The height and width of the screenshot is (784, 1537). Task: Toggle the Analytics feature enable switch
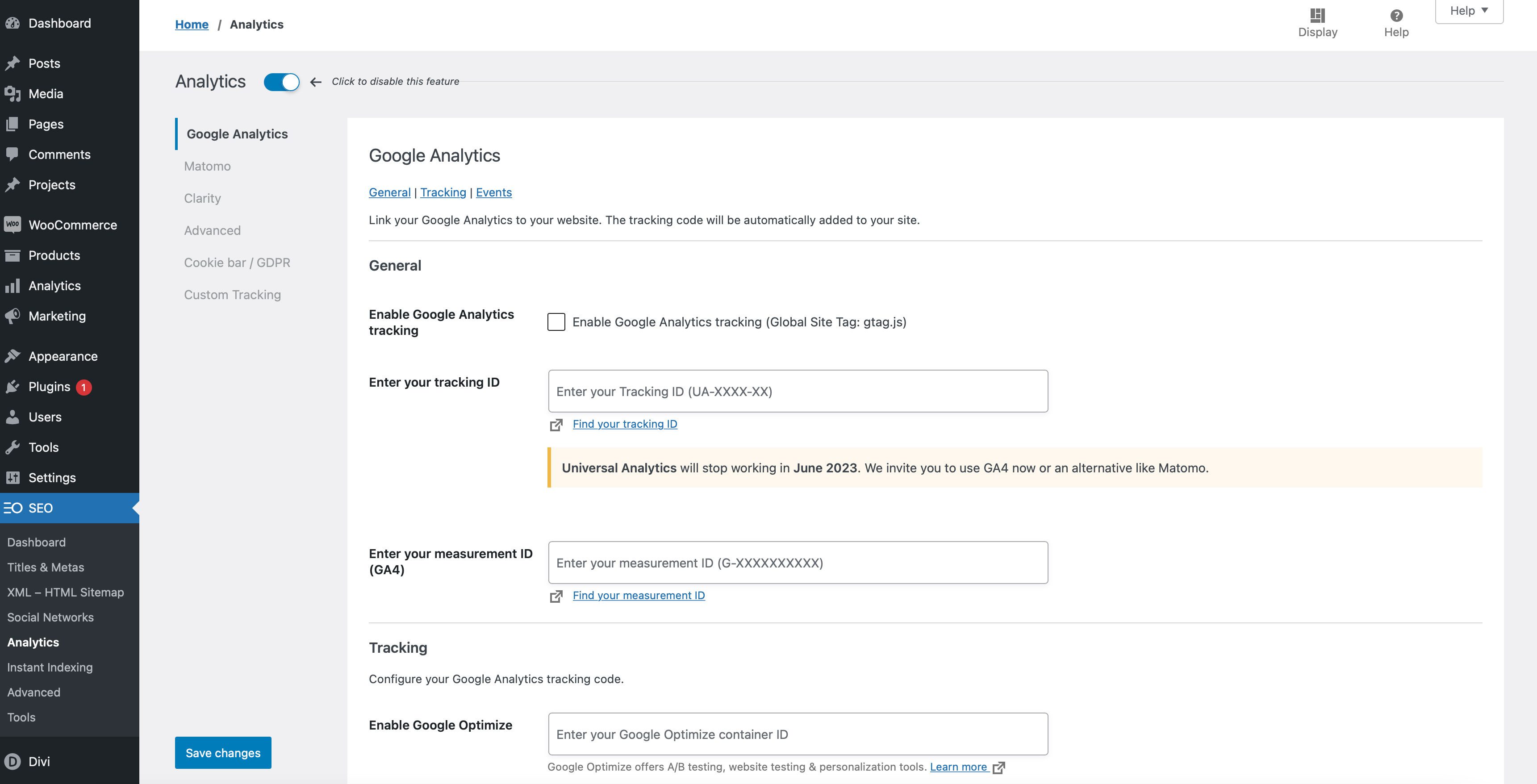tap(283, 81)
